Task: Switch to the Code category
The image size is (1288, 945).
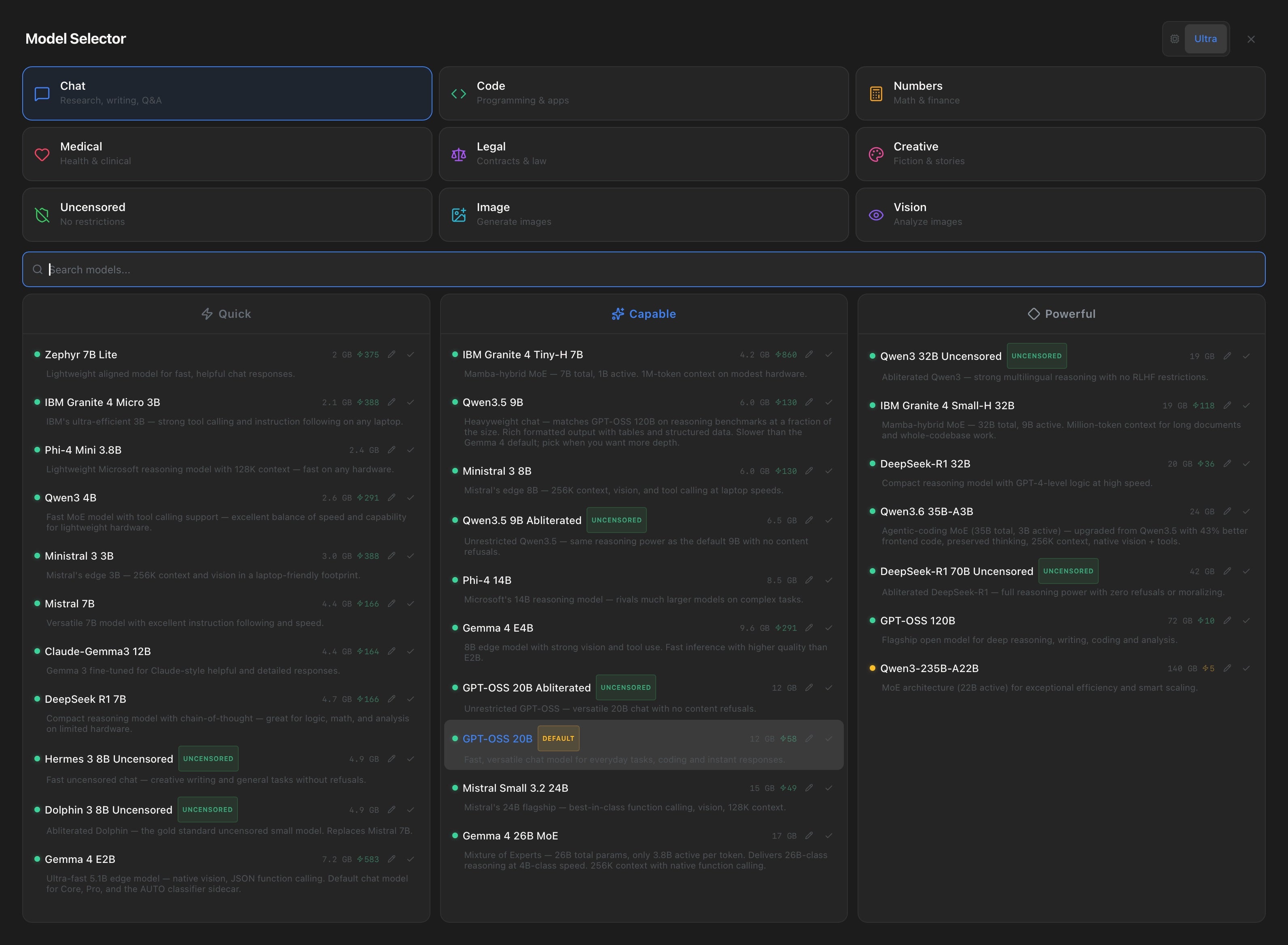Action: coord(644,93)
